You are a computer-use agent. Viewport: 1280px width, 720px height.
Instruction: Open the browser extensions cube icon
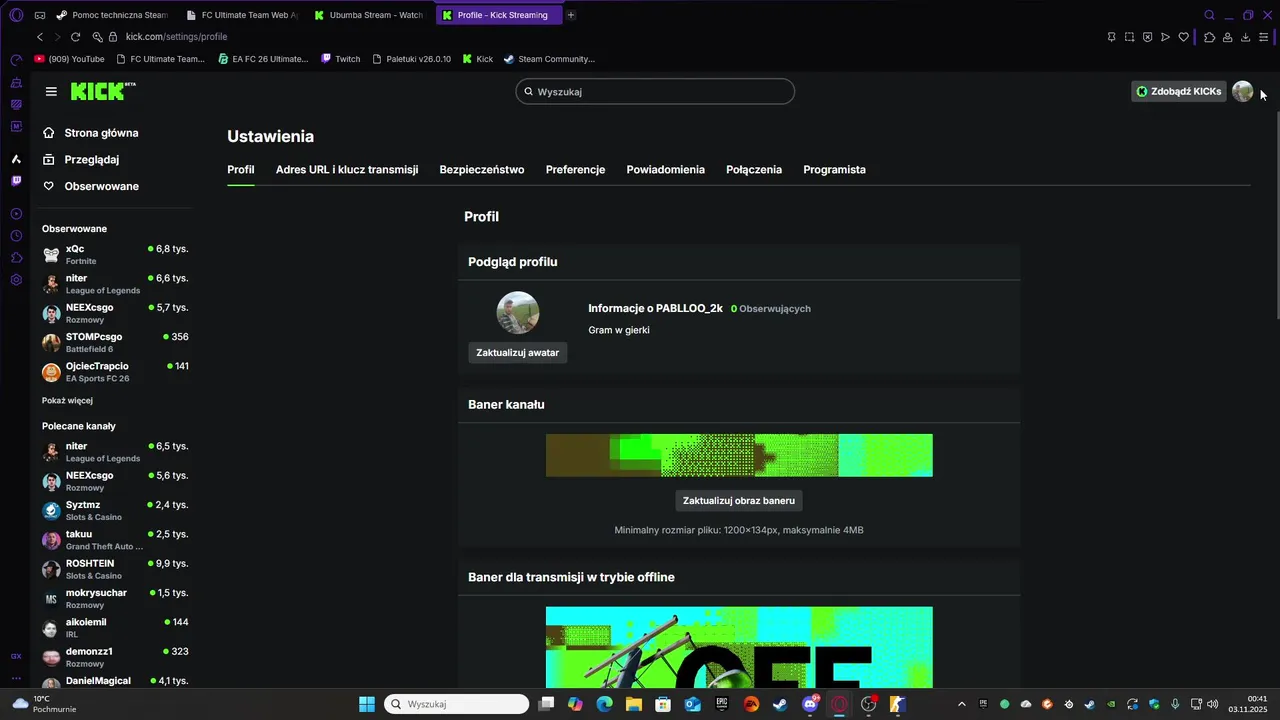(x=1209, y=37)
